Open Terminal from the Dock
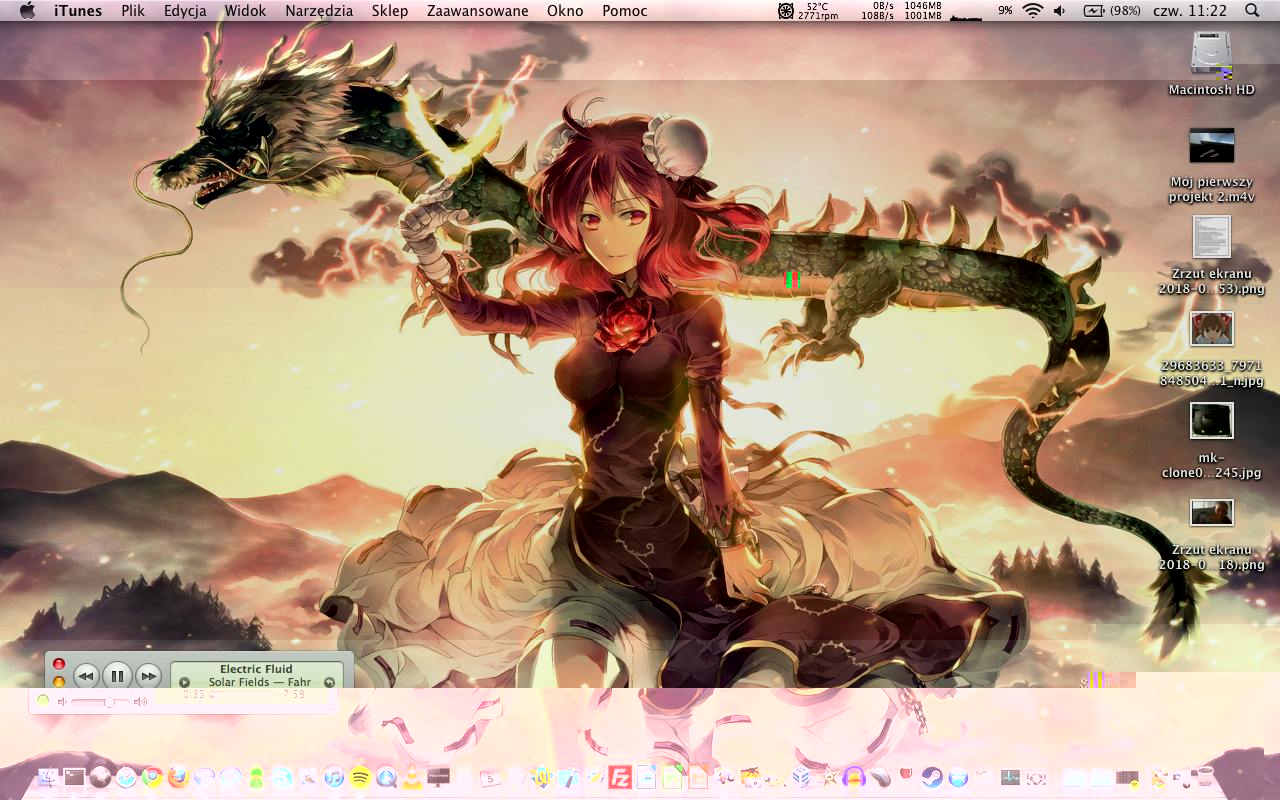1280x800 pixels. [75, 777]
